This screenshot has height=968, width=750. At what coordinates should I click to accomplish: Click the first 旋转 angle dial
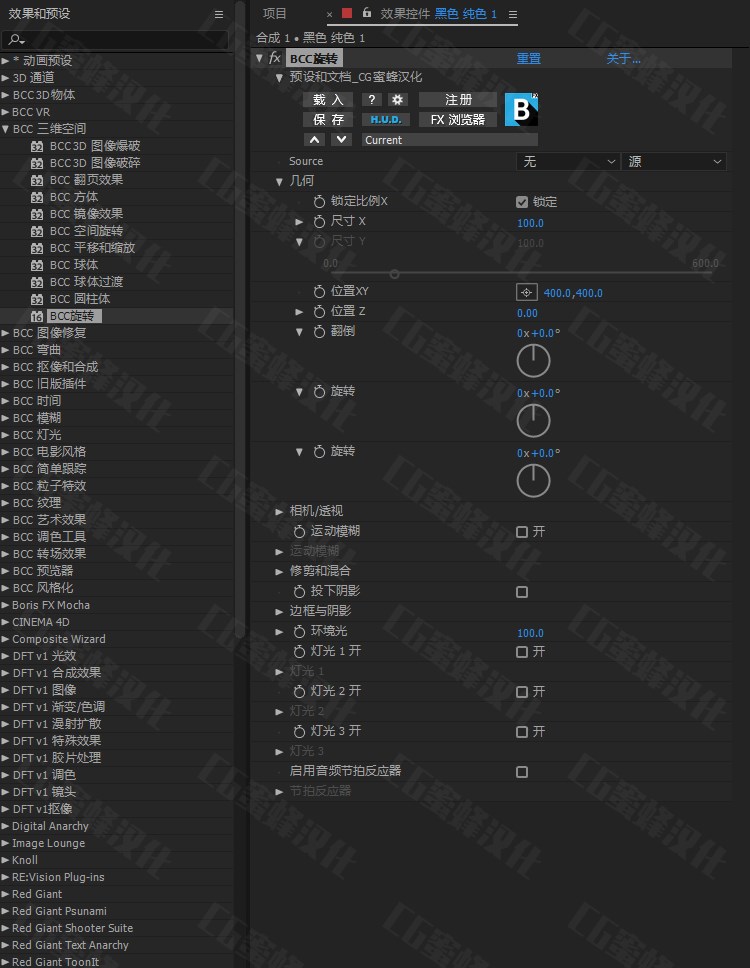533,420
